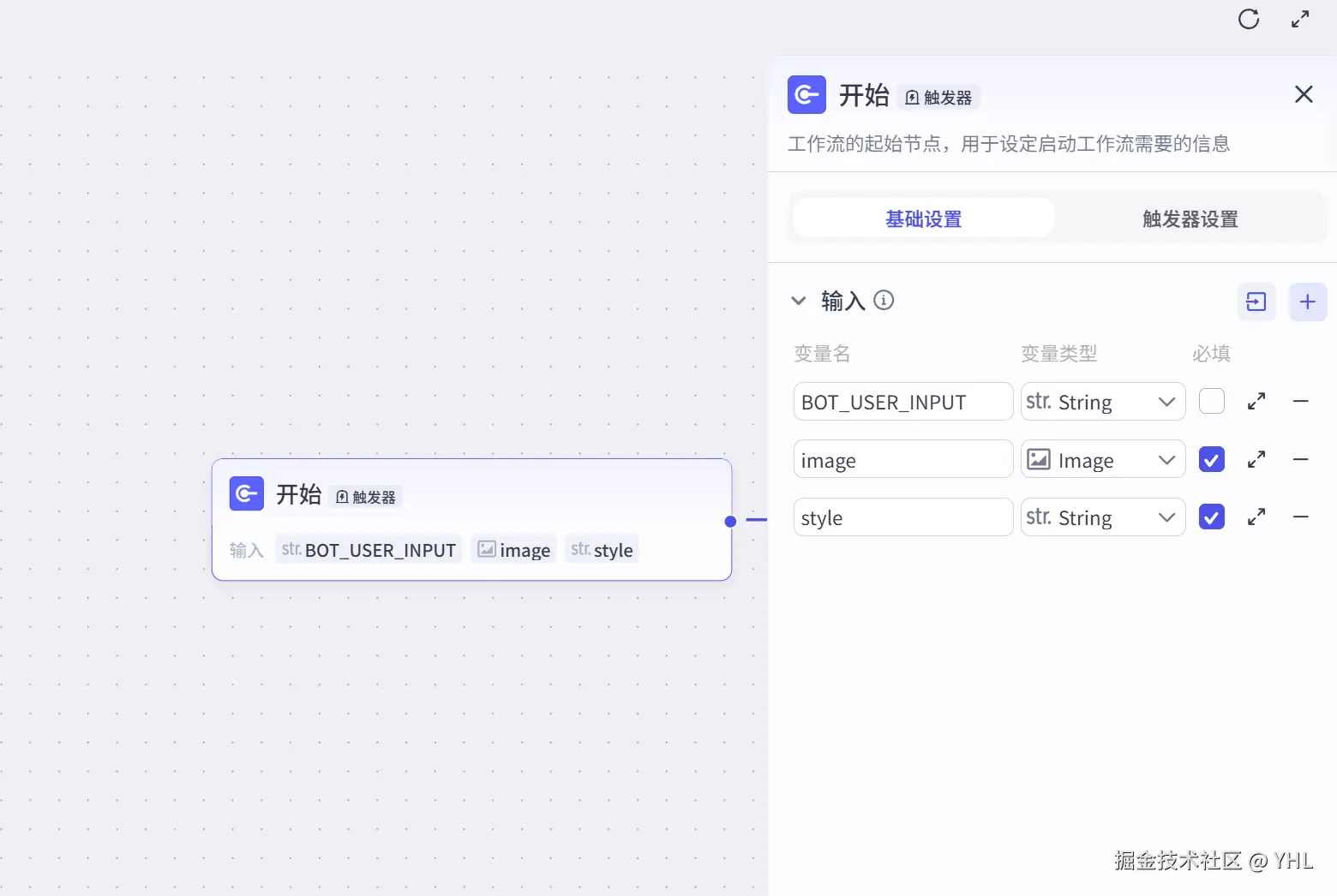
Task: Collapse the 输入 section
Action: tap(799, 301)
